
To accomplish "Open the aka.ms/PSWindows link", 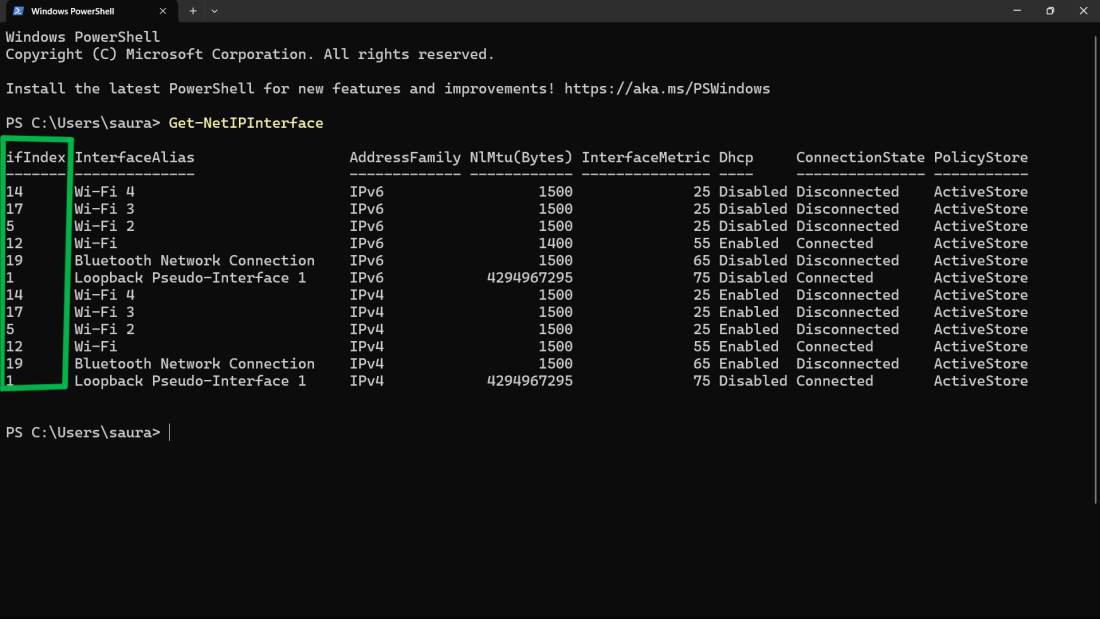I will click(667, 89).
